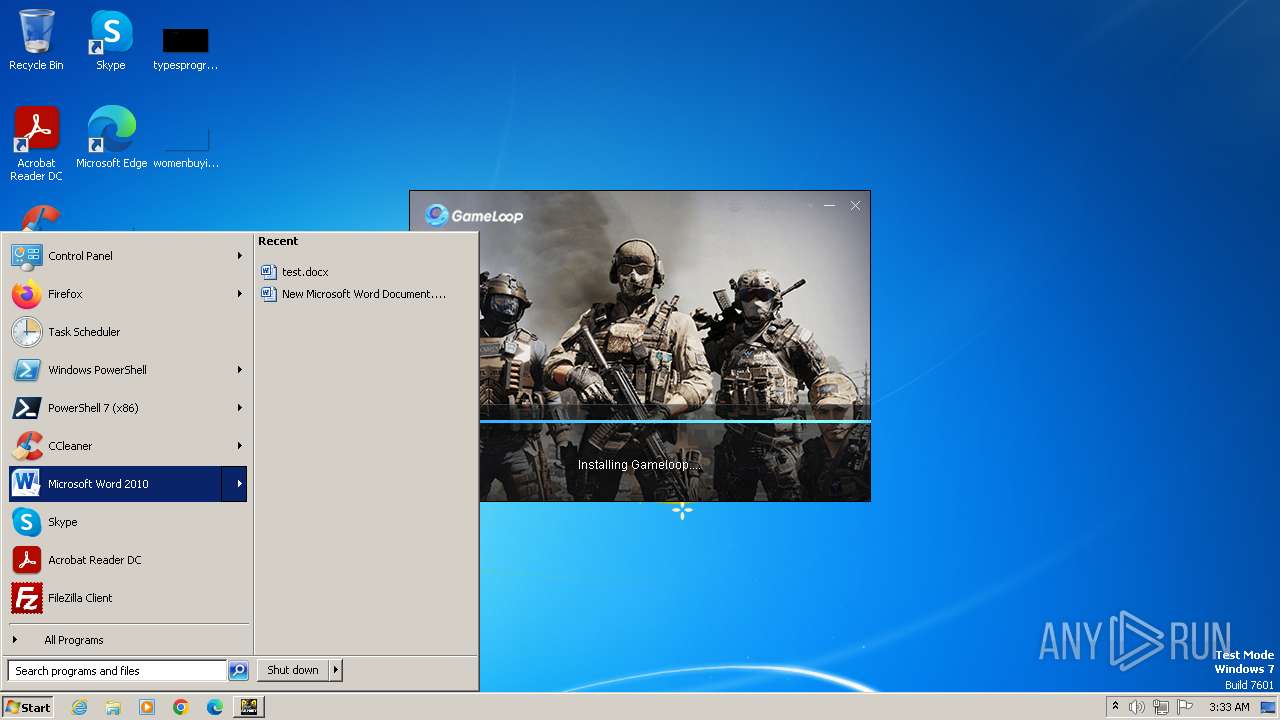Open All Programs list
The width and height of the screenshot is (1280, 720).
73,640
